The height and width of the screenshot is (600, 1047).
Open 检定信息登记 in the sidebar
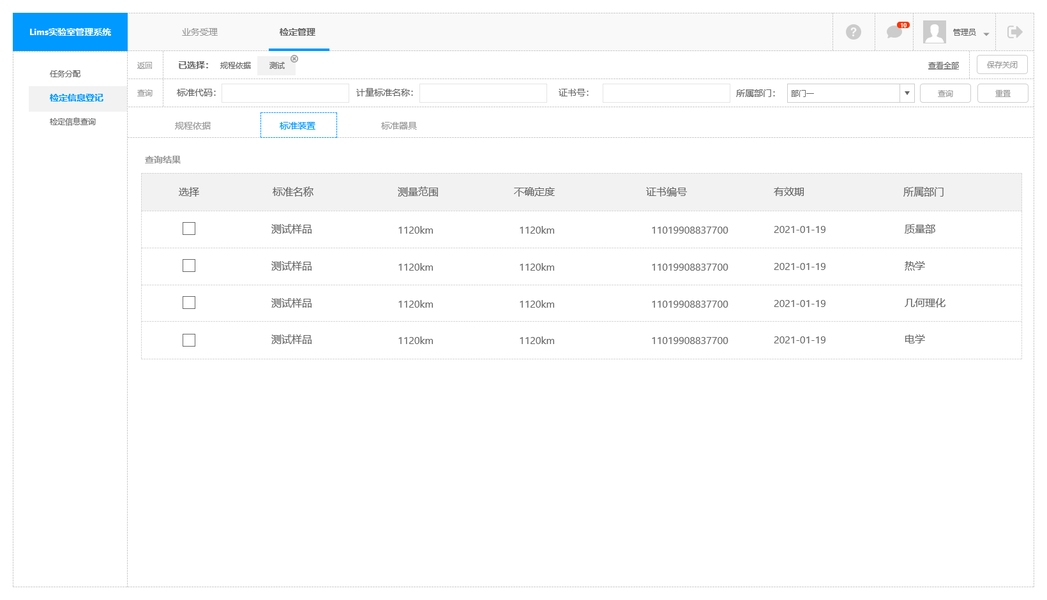point(76,97)
